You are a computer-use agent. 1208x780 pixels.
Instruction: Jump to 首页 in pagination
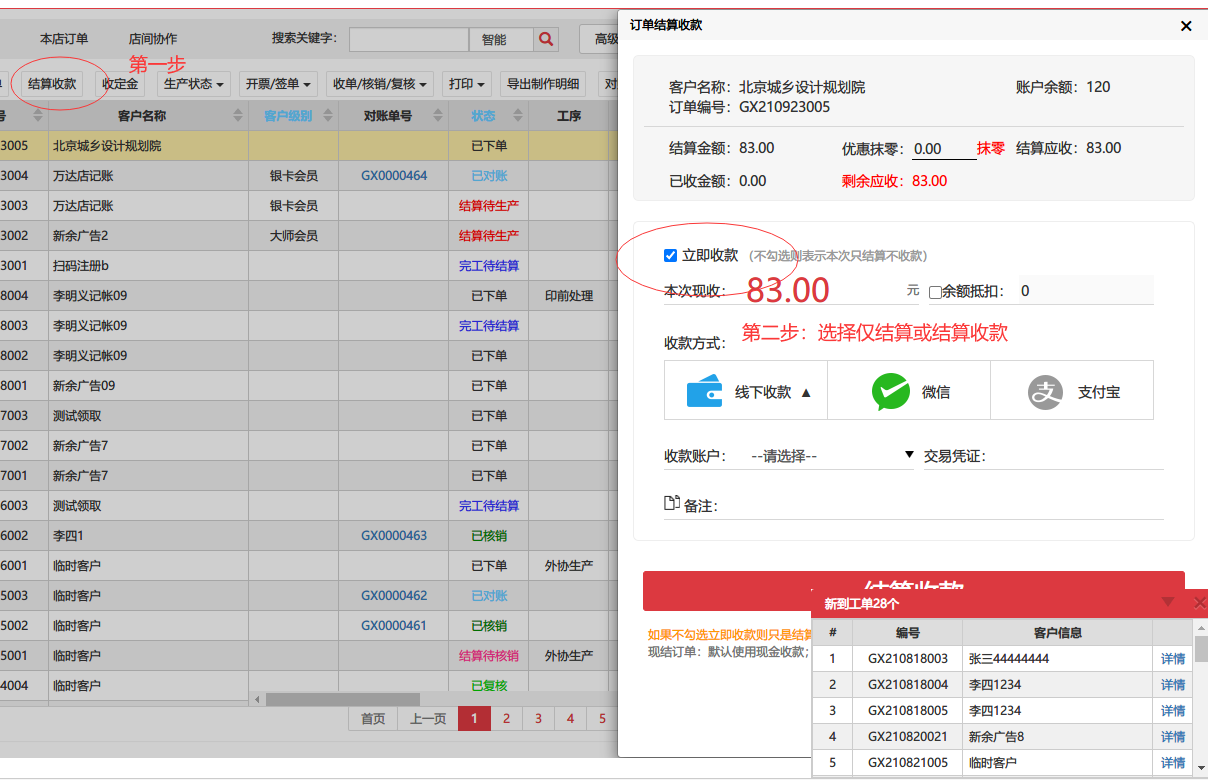click(373, 718)
